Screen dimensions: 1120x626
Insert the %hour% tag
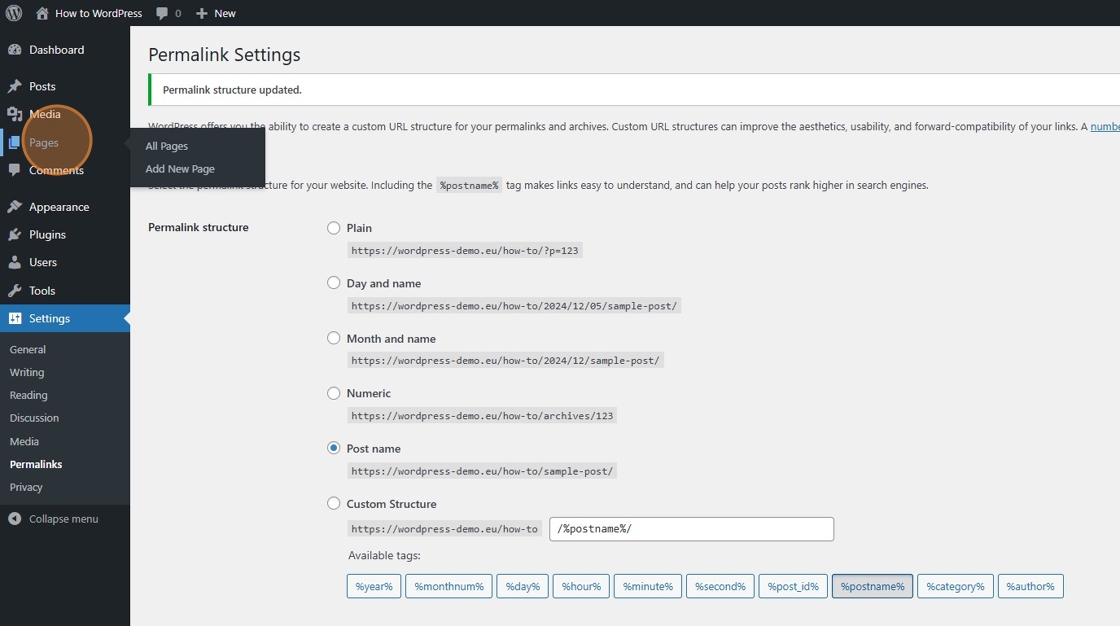point(581,586)
